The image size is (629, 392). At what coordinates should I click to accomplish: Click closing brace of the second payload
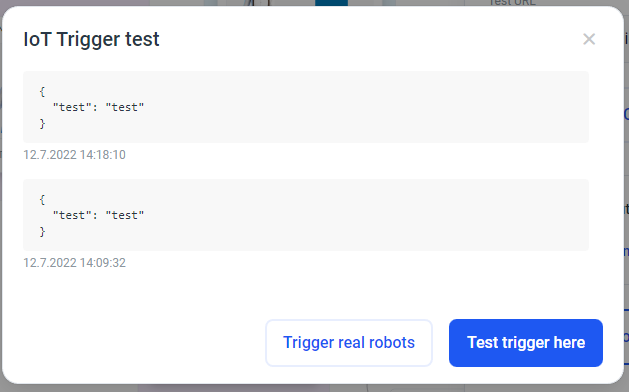tap(42, 232)
